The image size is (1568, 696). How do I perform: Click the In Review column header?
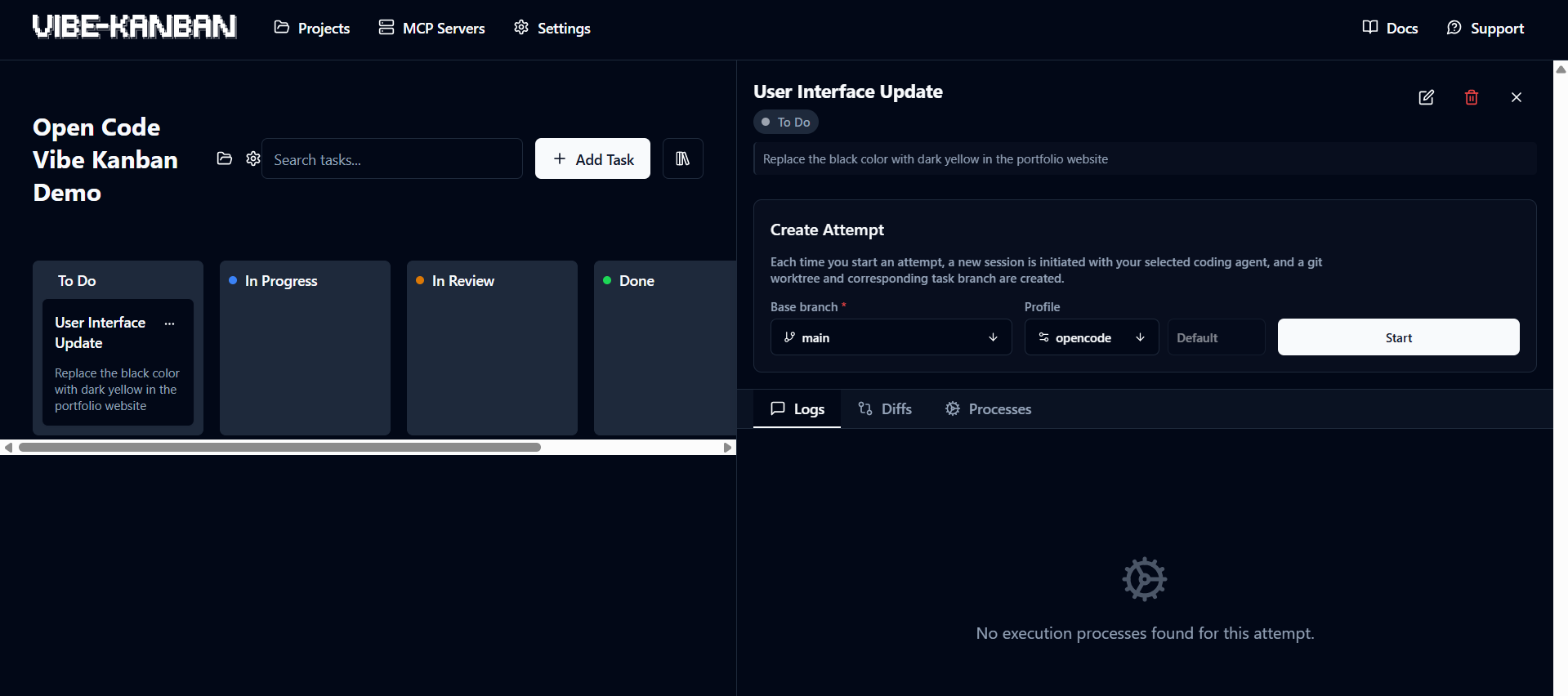coord(463,280)
